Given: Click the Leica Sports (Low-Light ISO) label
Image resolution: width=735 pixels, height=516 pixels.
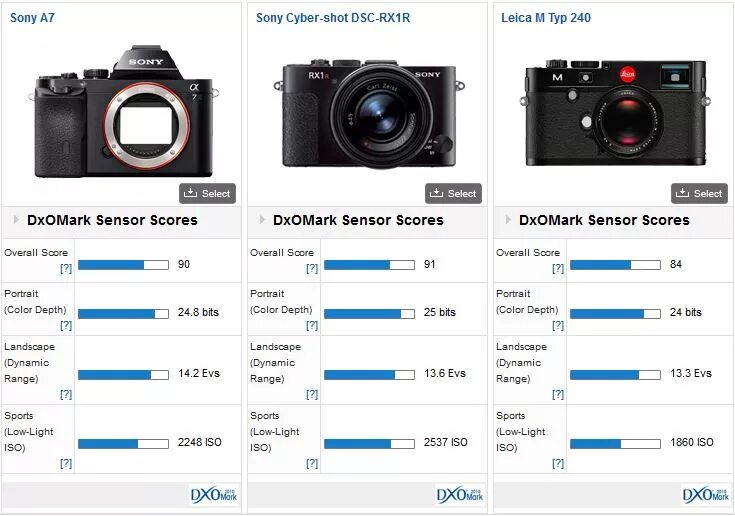Looking at the screenshot, I should click(x=521, y=432).
